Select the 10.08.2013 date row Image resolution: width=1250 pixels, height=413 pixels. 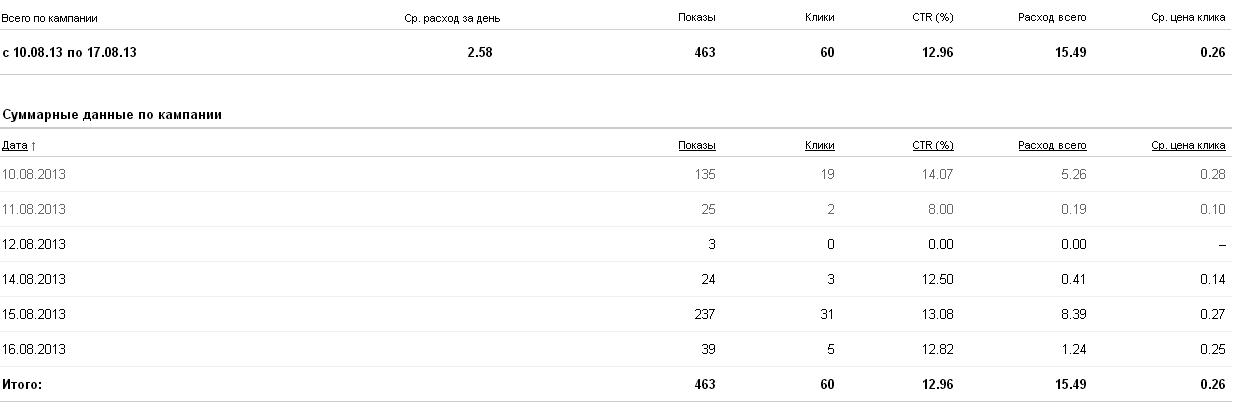[x=34, y=175]
